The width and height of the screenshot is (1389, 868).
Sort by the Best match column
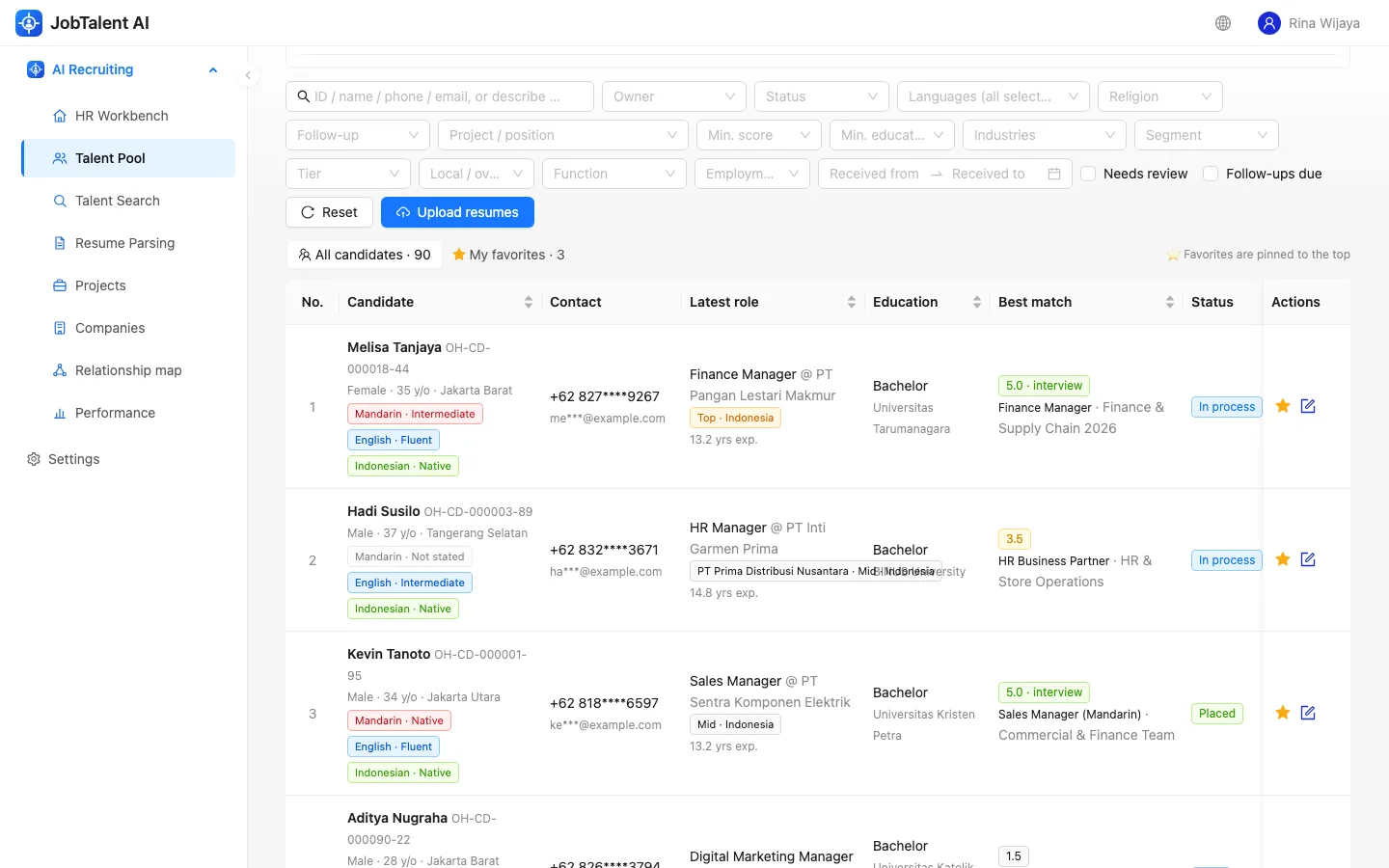pos(1086,302)
